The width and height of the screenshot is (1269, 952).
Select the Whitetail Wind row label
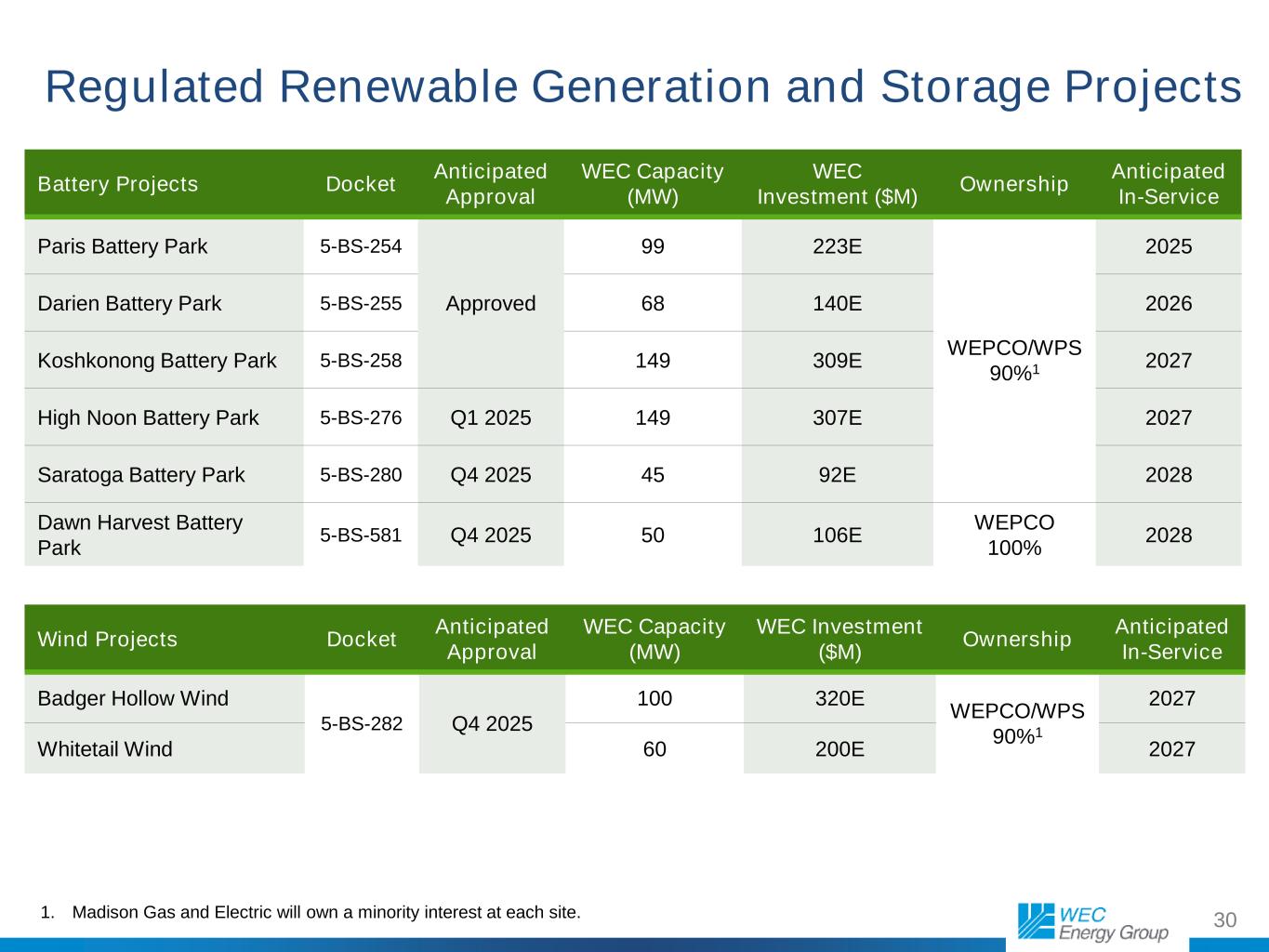(x=105, y=748)
